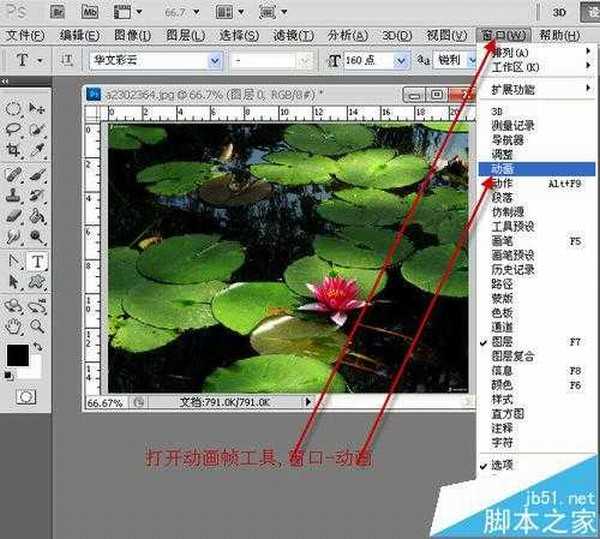600x539 pixels.
Task: Select the Path Selection arrow tool
Action: click(x=14, y=282)
